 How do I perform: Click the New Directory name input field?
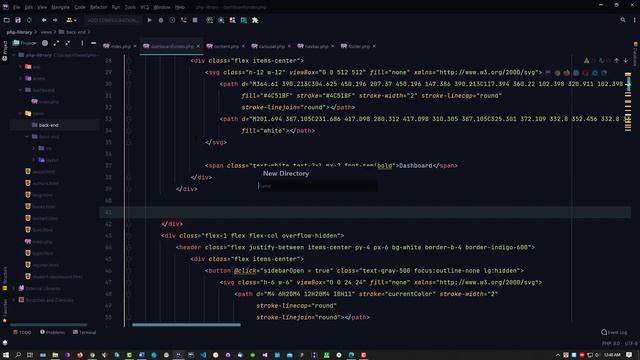(x=317, y=186)
